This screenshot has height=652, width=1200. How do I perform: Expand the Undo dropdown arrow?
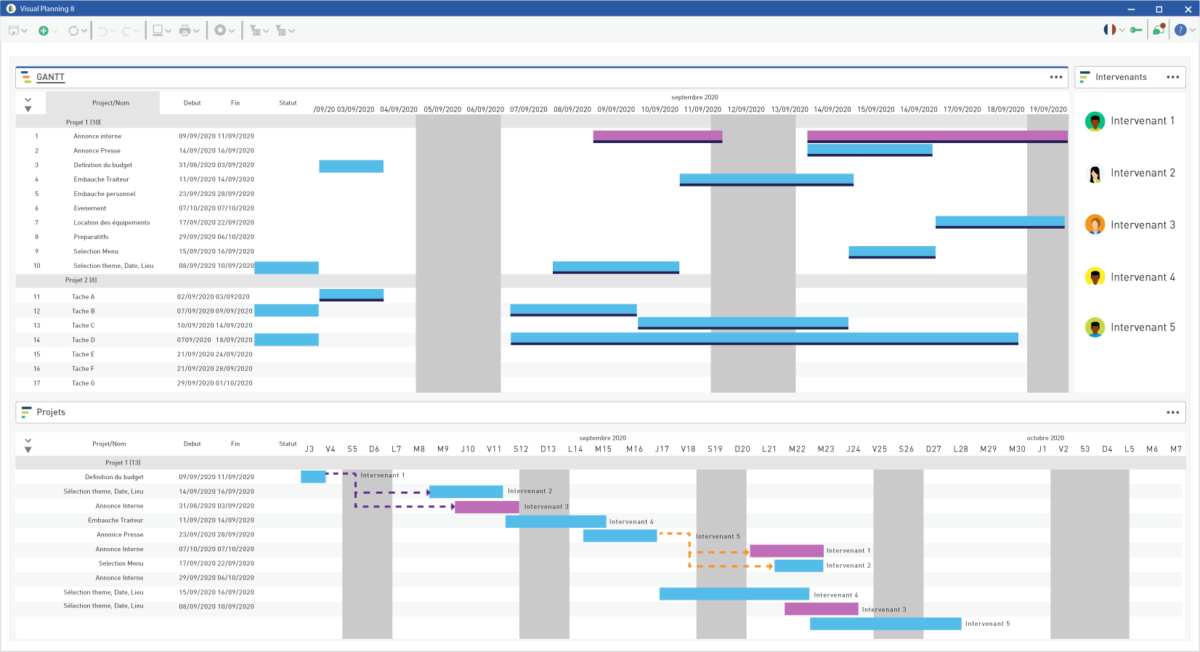(114, 30)
